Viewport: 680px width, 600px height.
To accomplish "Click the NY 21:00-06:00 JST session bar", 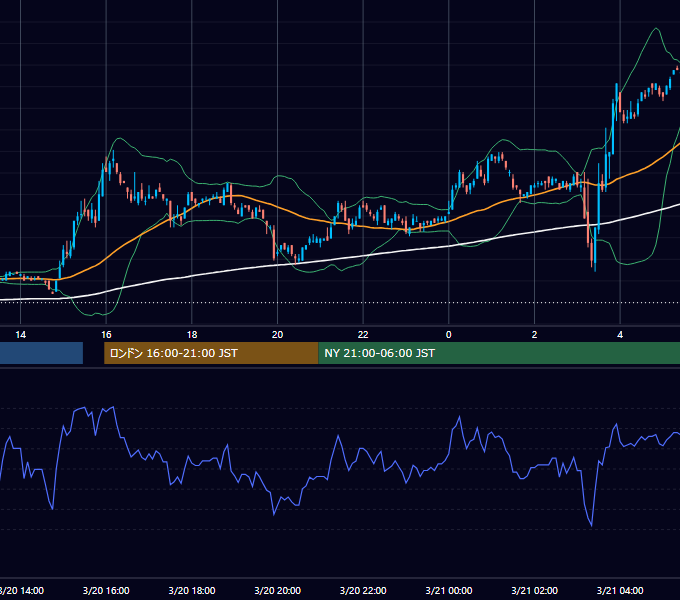I will pos(499,353).
